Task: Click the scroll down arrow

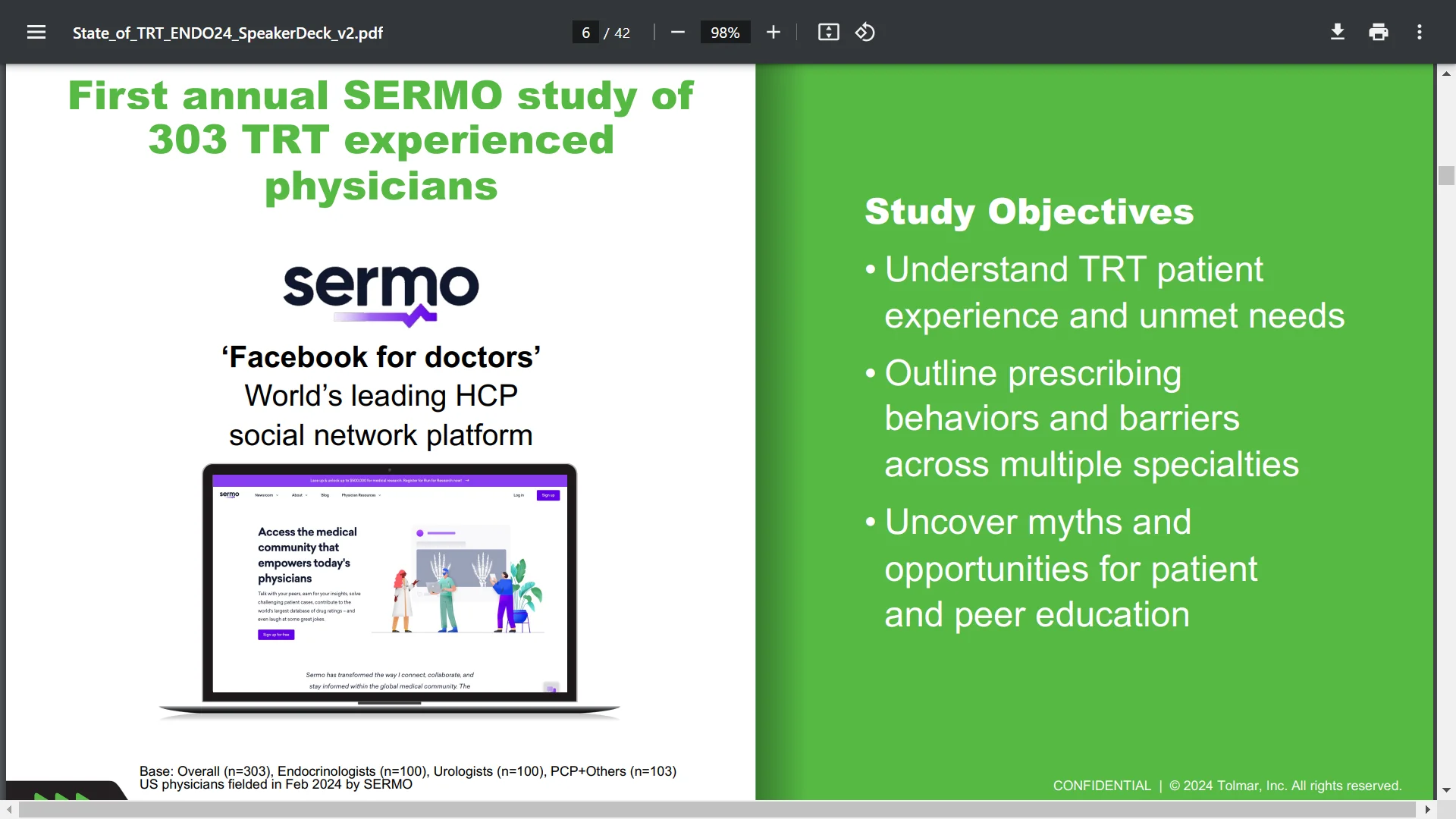Action: coord(1446,790)
